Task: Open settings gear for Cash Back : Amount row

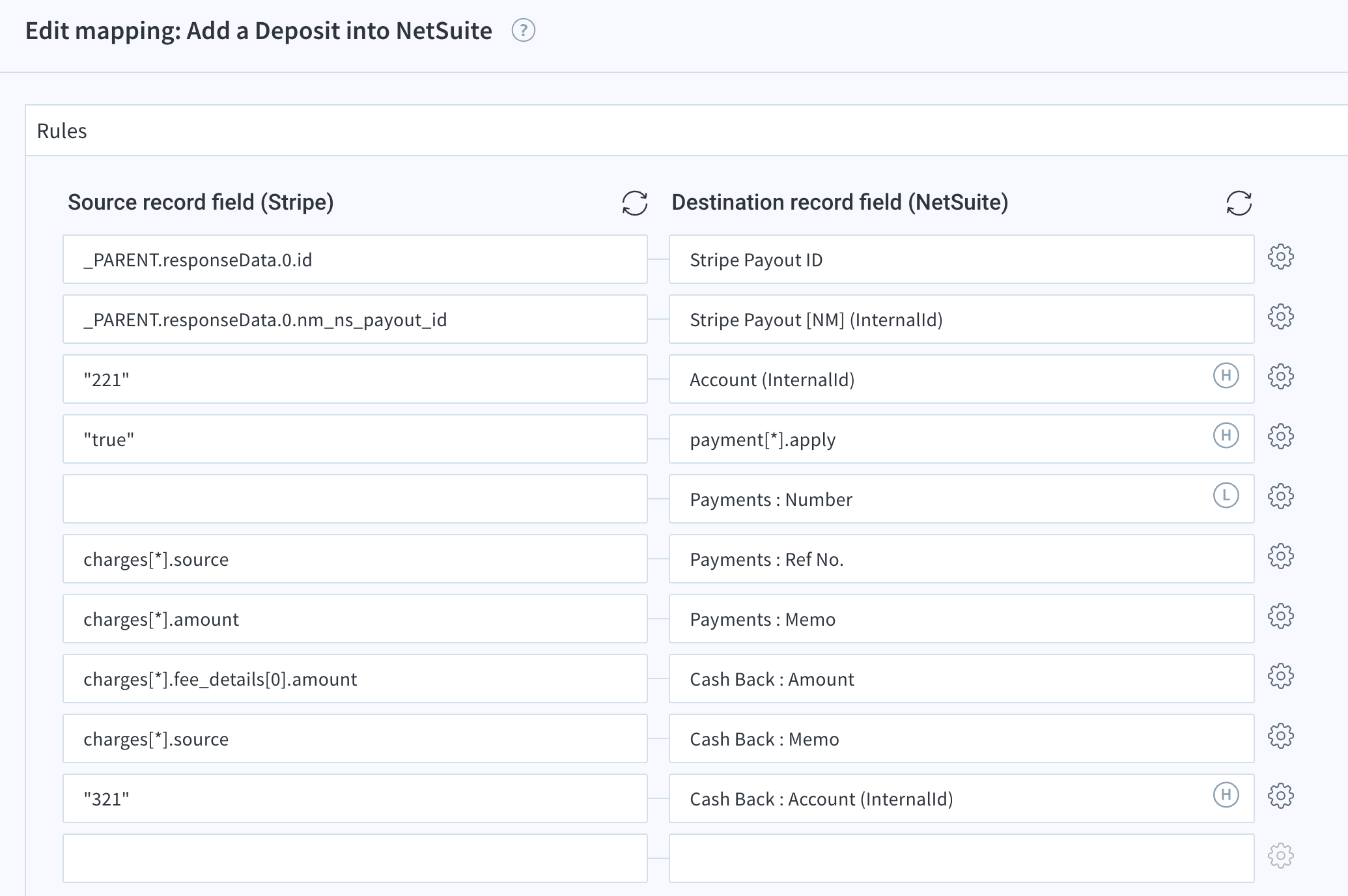Action: click(1280, 677)
